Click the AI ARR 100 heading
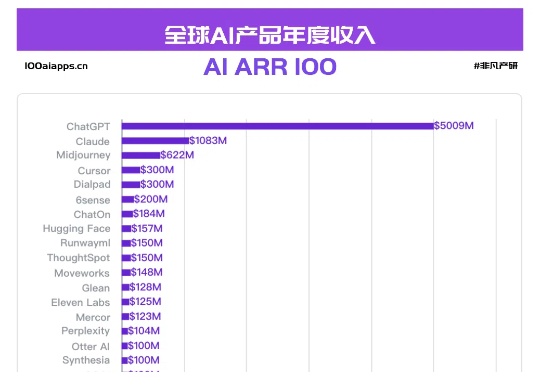 tap(270, 66)
